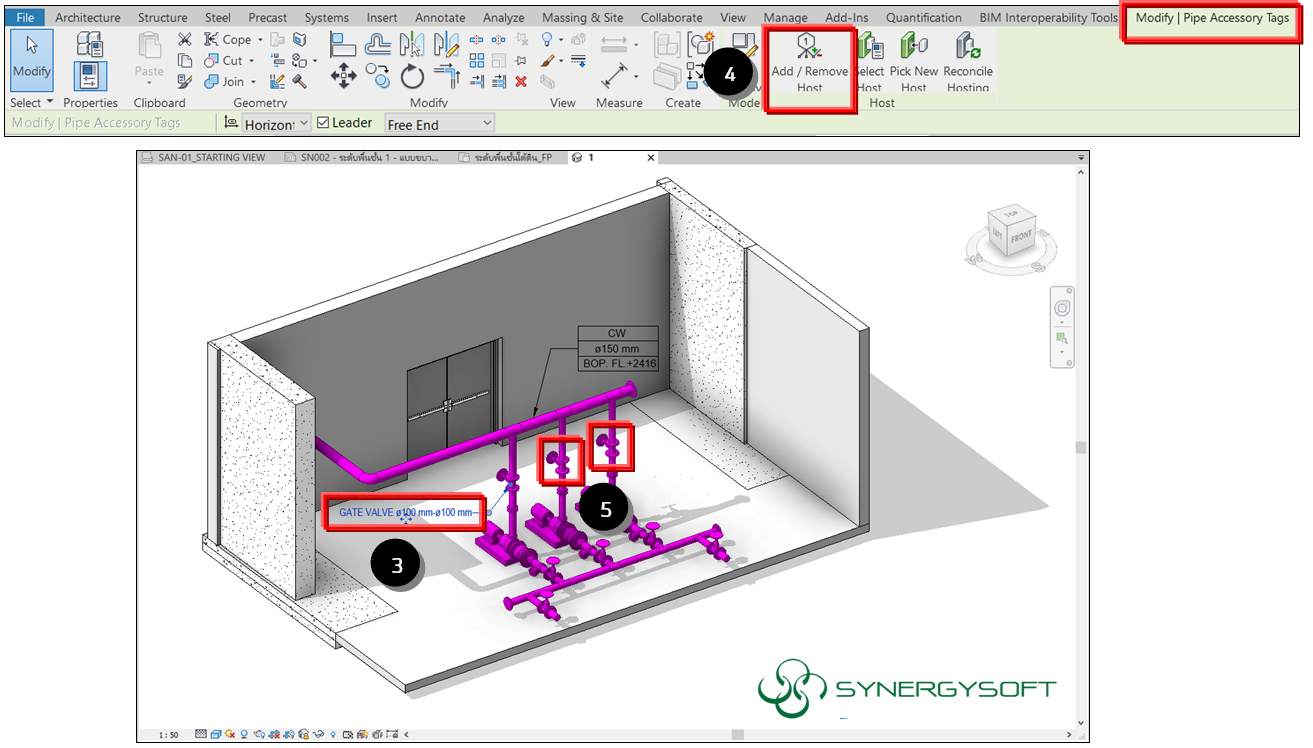
Task: Uncheck the Leader checkbox
Action: (x=323, y=123)
